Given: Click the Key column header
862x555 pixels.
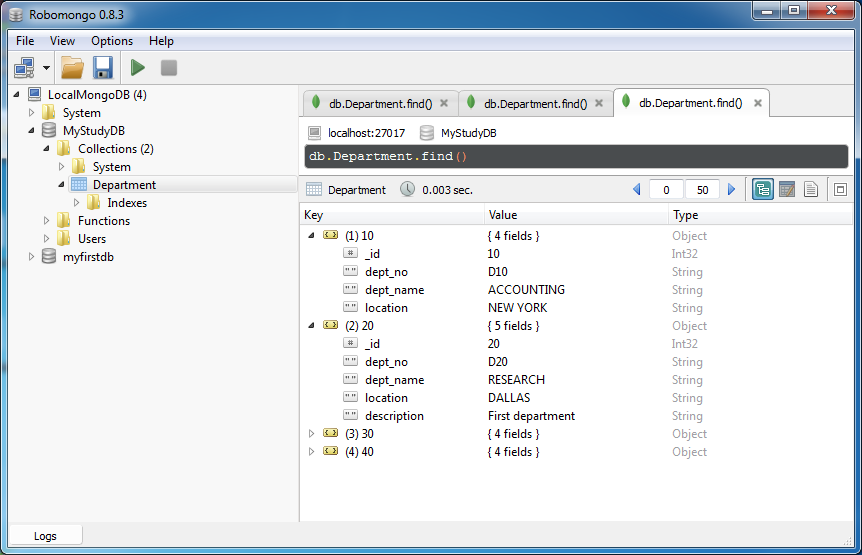Looking at the screenshot, I should (x=392, y=215).
